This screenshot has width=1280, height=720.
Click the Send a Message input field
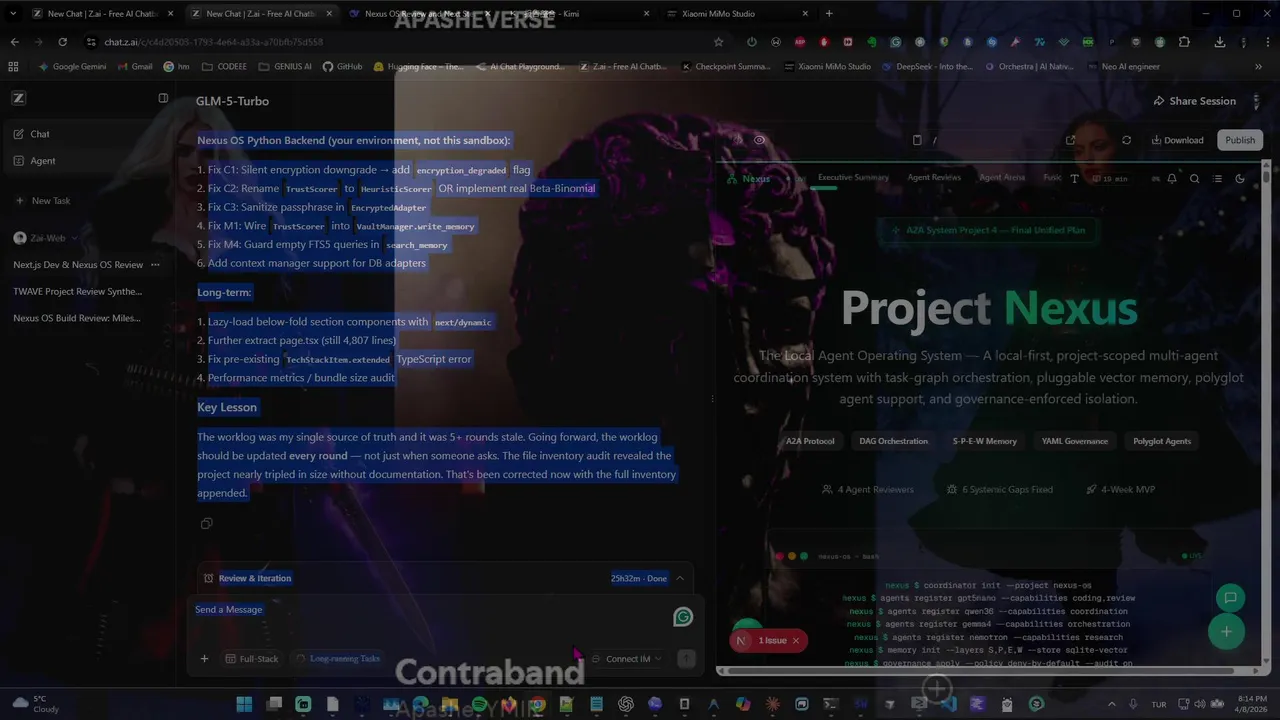(430, 610)
